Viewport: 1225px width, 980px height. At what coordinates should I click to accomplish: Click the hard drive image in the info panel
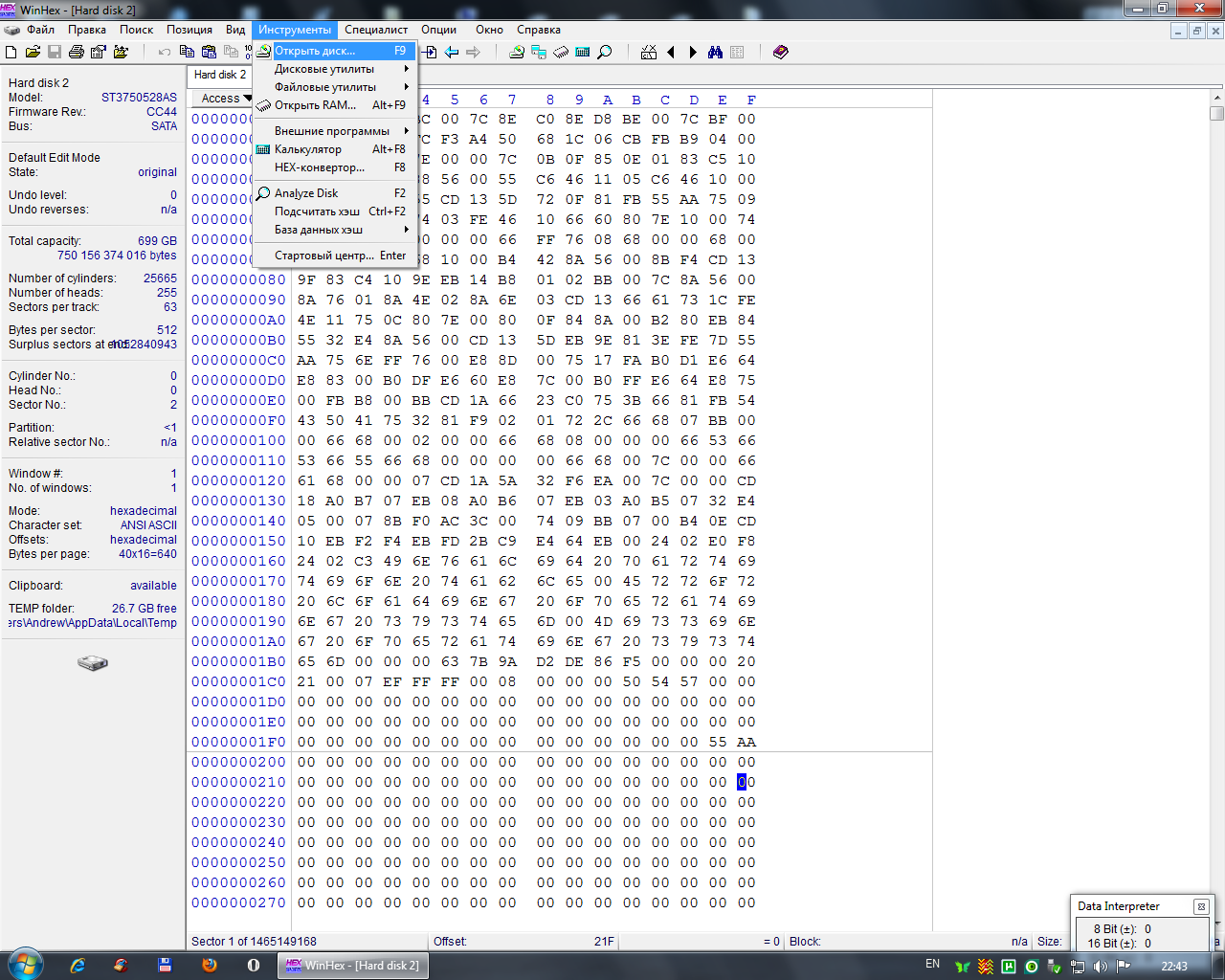tap(93, 662)
